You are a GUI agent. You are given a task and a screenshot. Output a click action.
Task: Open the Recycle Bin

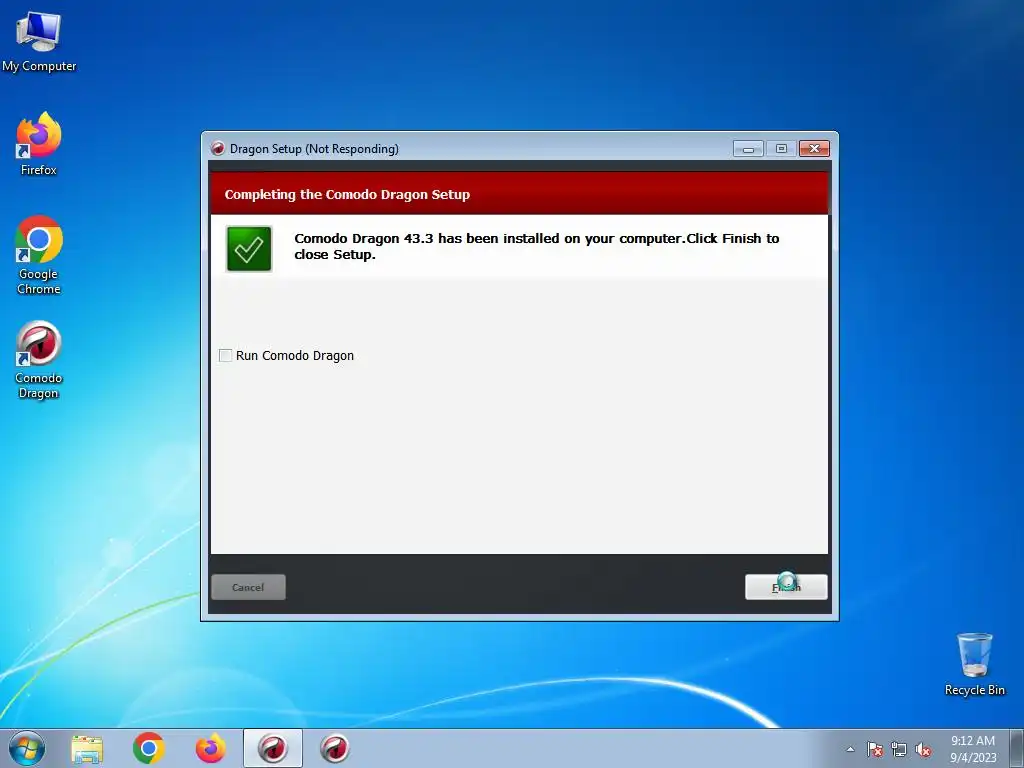974,664
